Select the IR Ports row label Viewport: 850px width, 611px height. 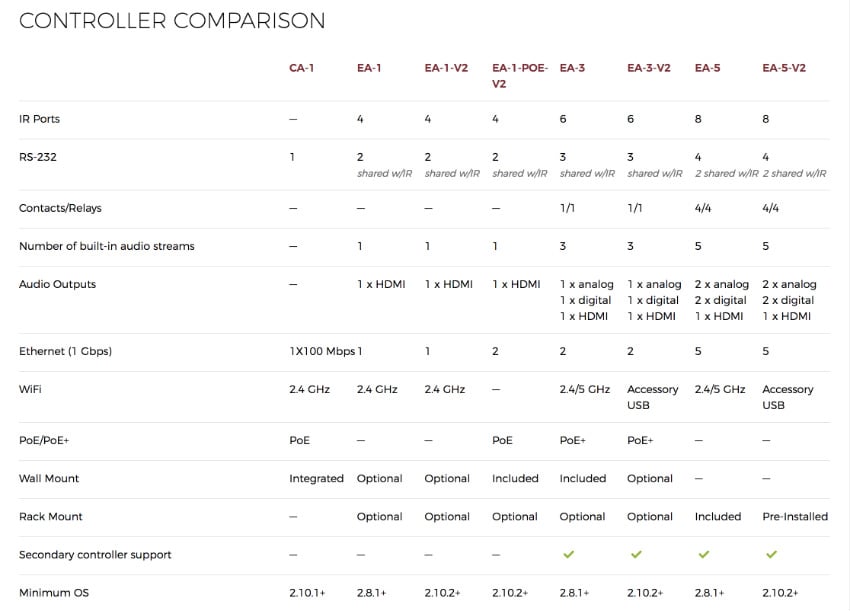(40, 119)
